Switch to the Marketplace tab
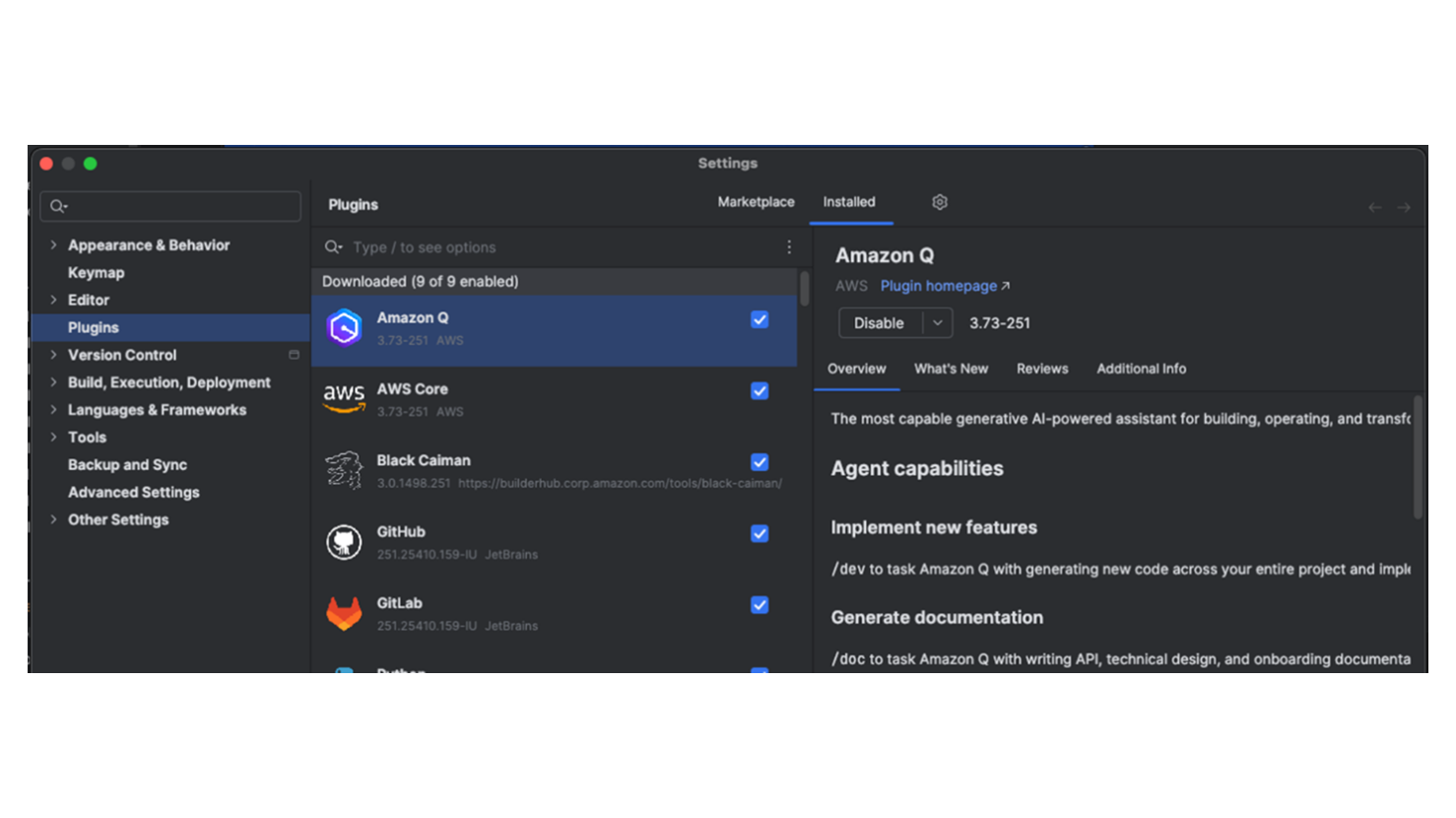The image size is (1456, 818). pyautogui.click(x=756, y=202)
